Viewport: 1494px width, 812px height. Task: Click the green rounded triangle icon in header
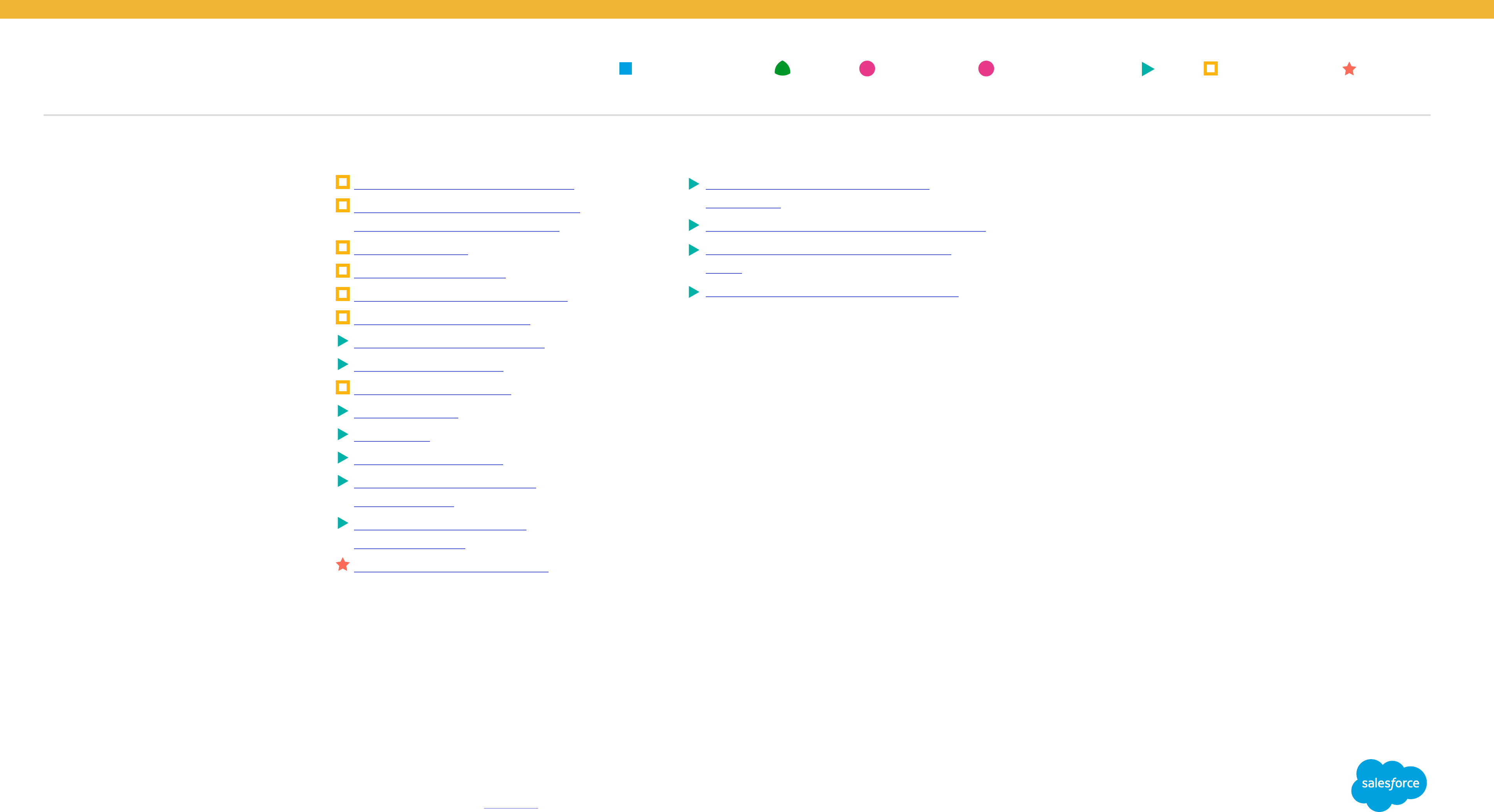click(x=782, y=68)
